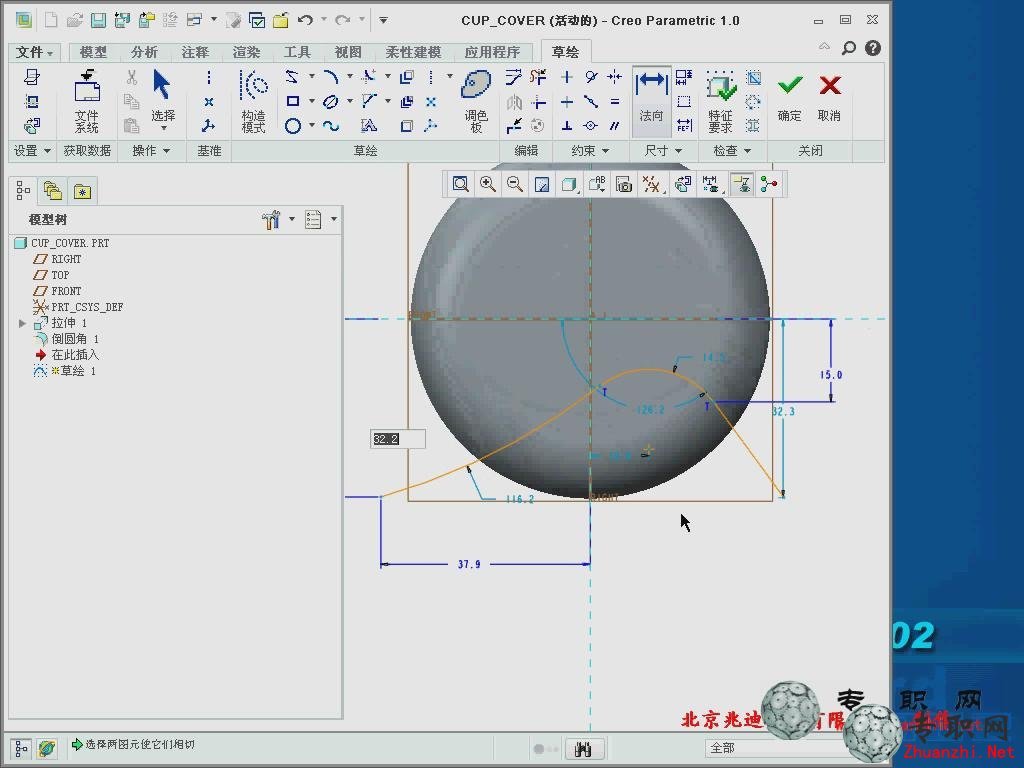Open the Setup (设置) group dropdown
The height and width of the screenshot is (768, 1024).
32,151
